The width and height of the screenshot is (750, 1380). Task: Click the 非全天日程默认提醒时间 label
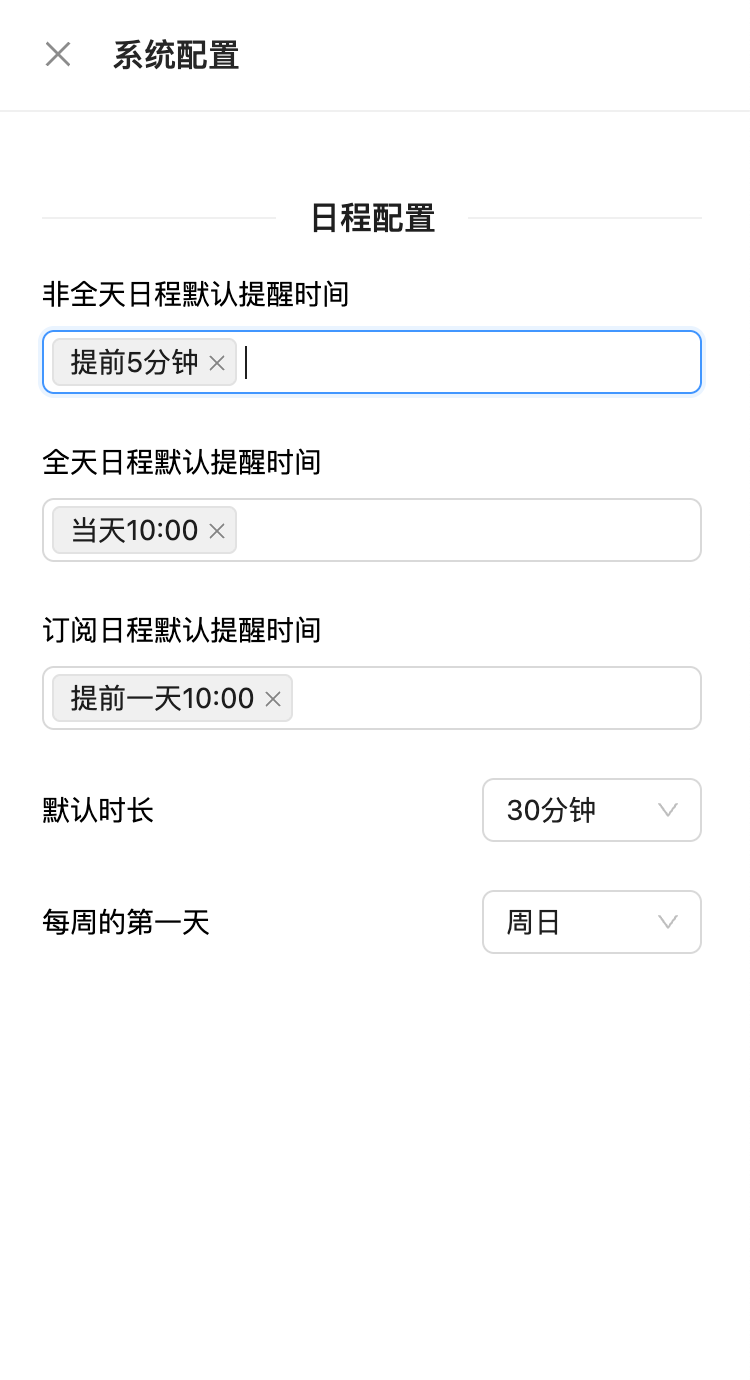pos(195,294)
